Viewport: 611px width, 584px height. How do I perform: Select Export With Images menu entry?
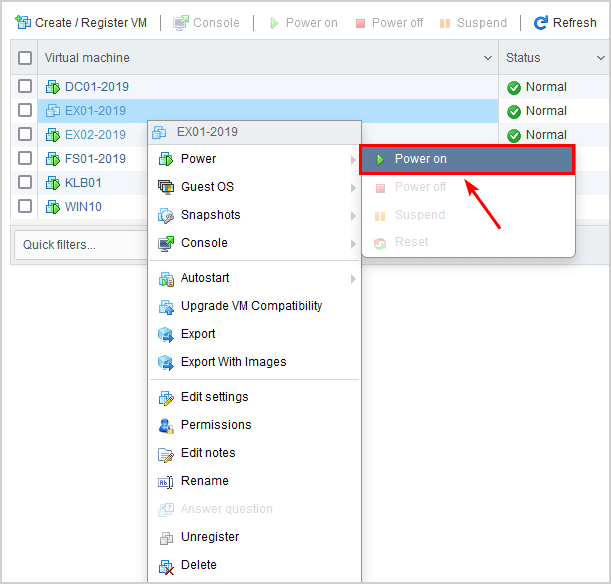(254, 362)
